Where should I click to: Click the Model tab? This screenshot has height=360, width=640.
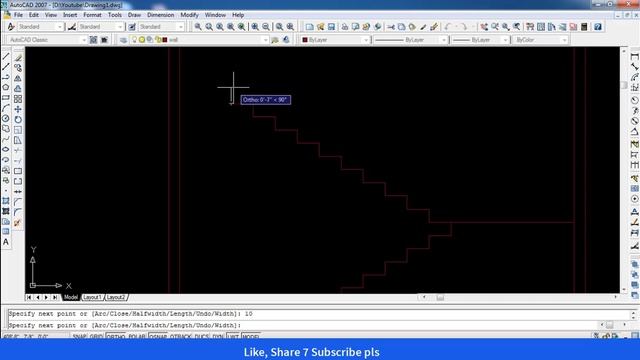[71, 298]
